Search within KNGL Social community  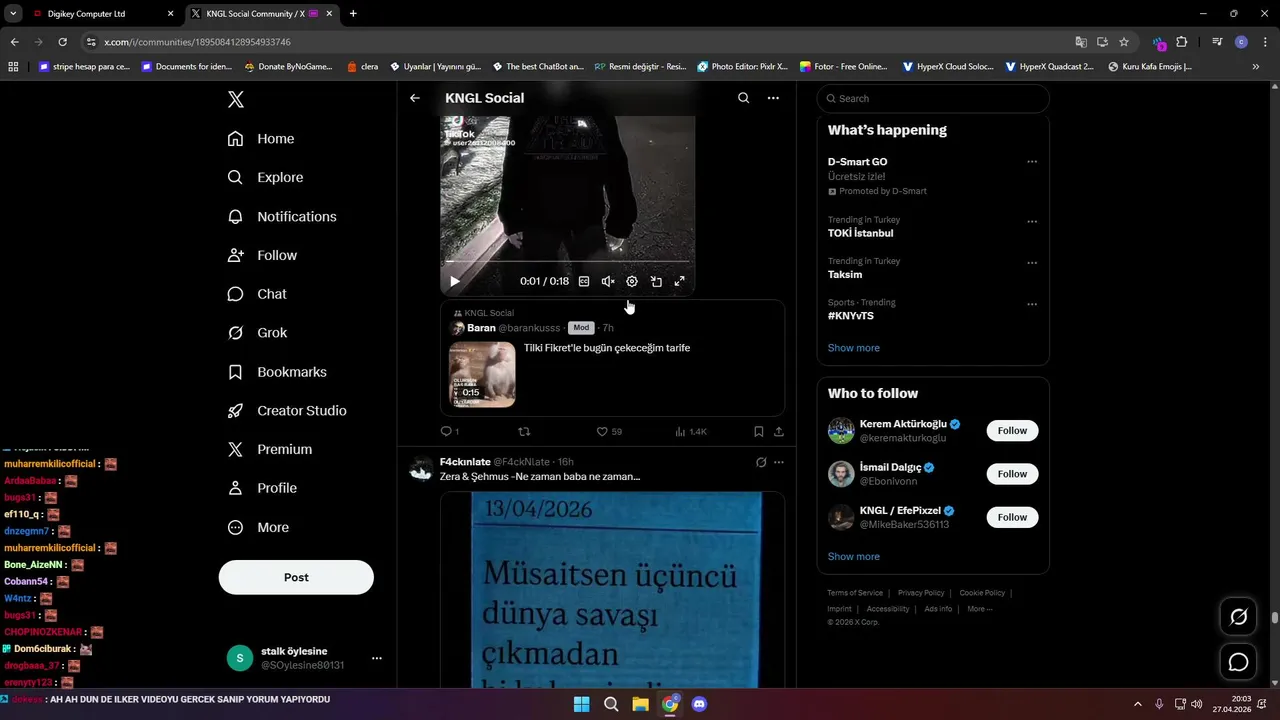point(743,98)
